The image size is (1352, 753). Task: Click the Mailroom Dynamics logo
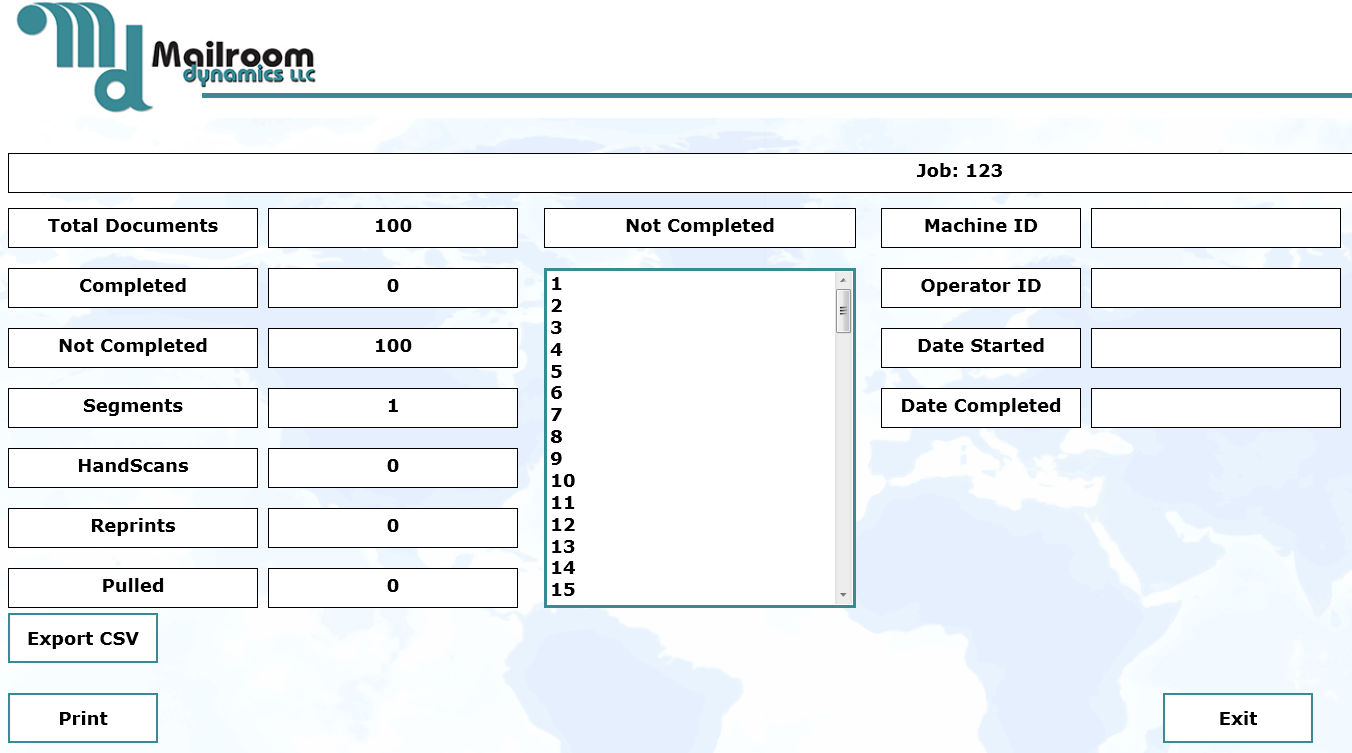point(160,55)
